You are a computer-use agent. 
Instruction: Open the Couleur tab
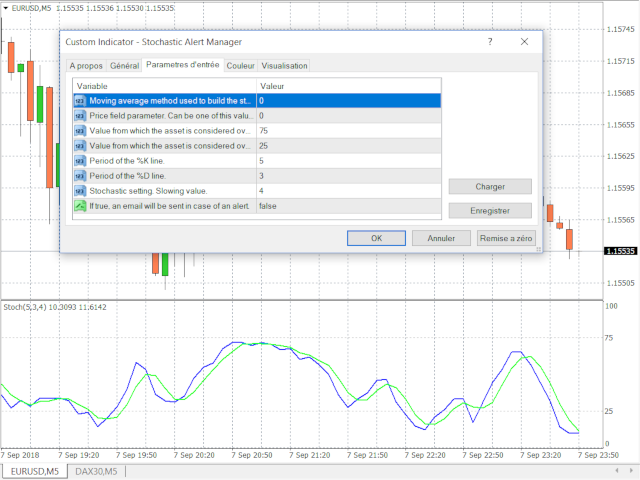(240, 66)
